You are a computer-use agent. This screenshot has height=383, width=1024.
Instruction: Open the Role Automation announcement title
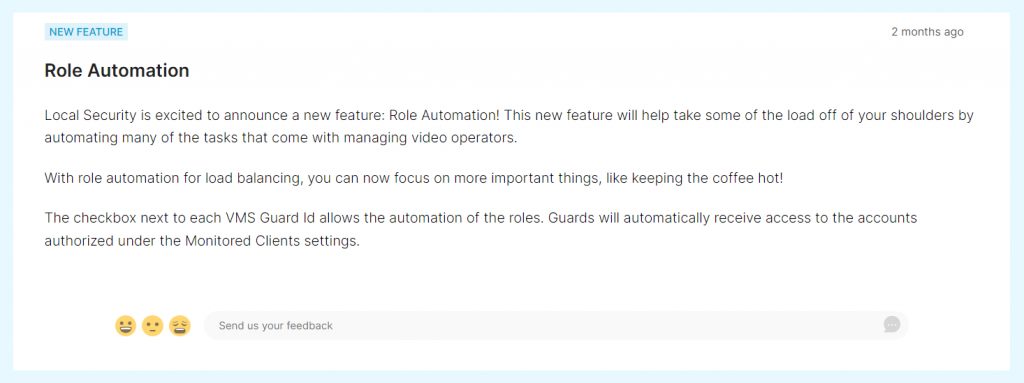[x=117, y=70]
